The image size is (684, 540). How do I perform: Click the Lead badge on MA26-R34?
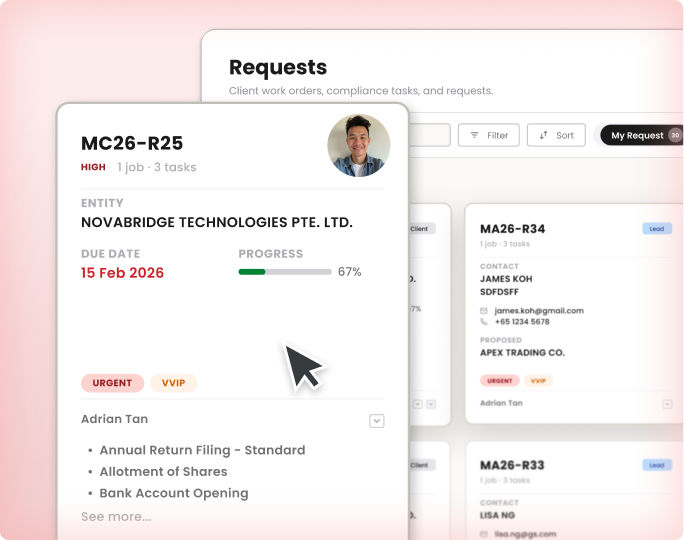(x=657, y=229)
